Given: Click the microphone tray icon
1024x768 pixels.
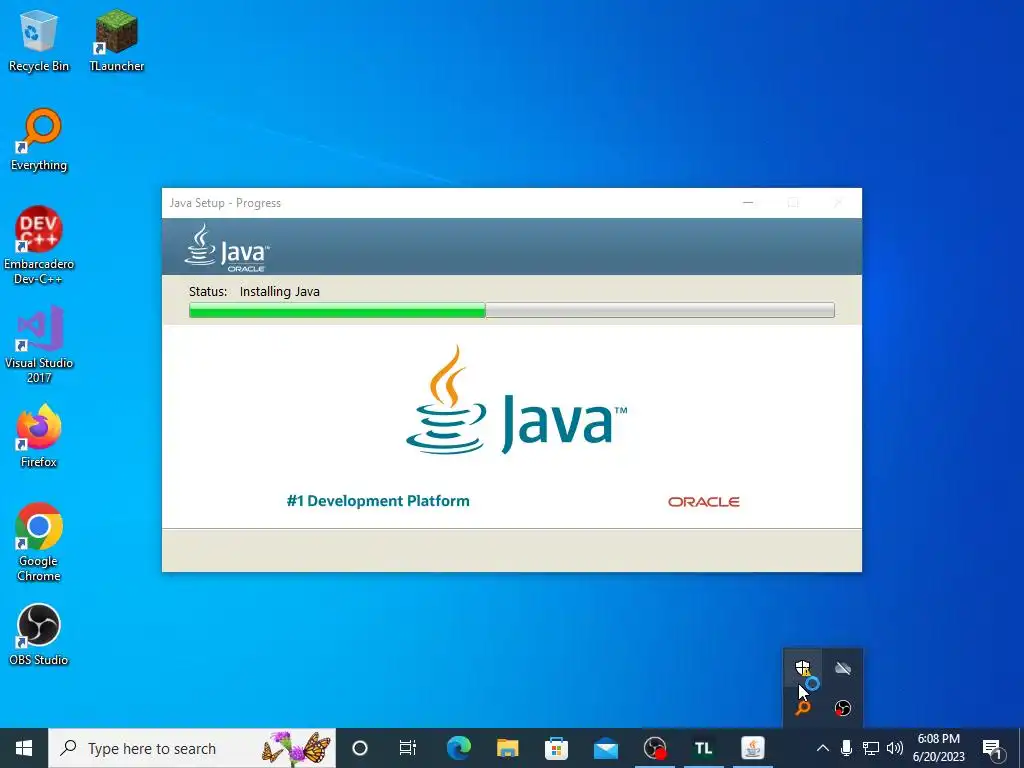Looking at the screenshot, I should point(846,748).
